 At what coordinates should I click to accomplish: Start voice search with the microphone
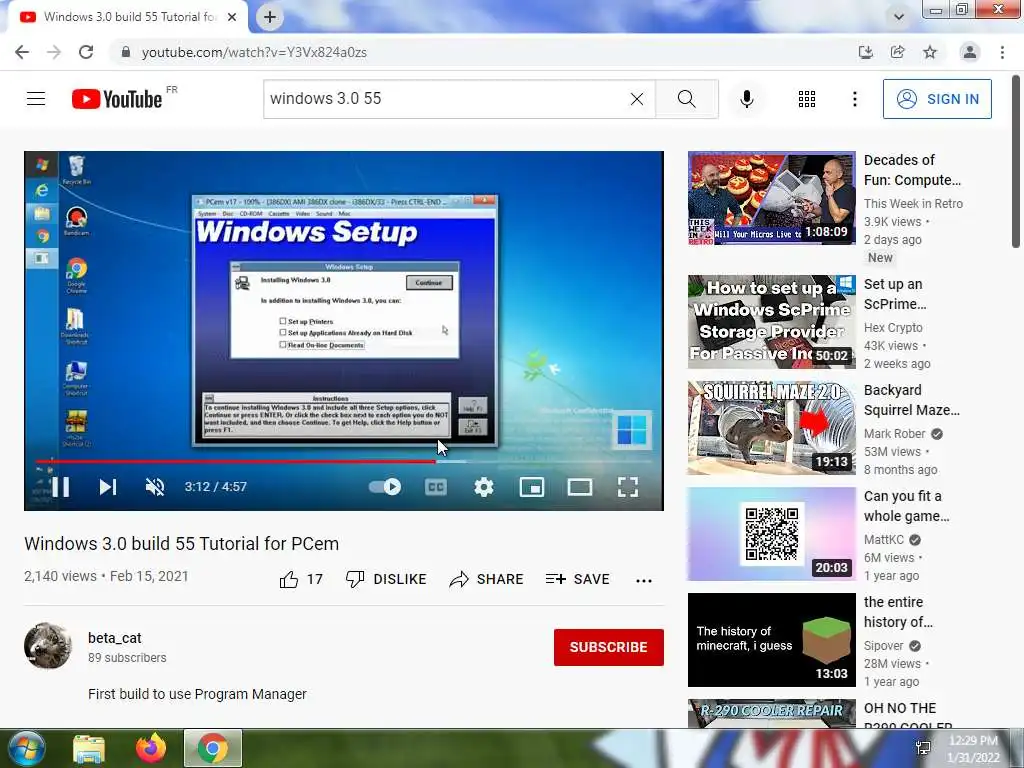pyautogui.click(x=747, y=99)
